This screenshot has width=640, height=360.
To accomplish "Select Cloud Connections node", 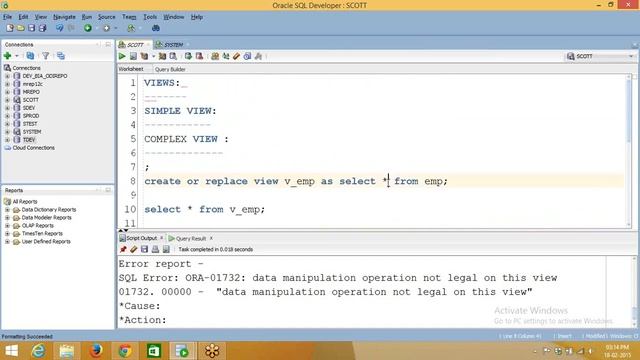I will click(x=33, y=148).
